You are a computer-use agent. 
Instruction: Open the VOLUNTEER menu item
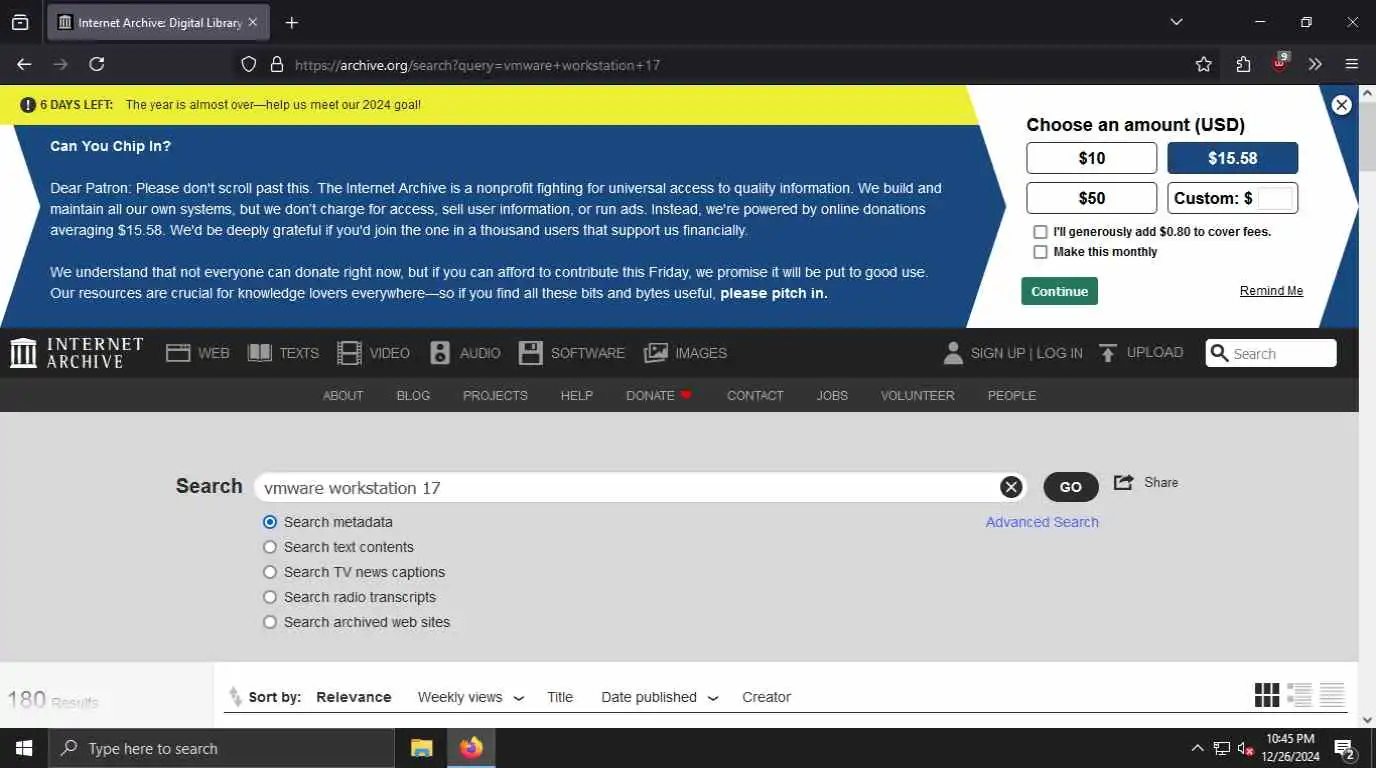pos(917,396)
